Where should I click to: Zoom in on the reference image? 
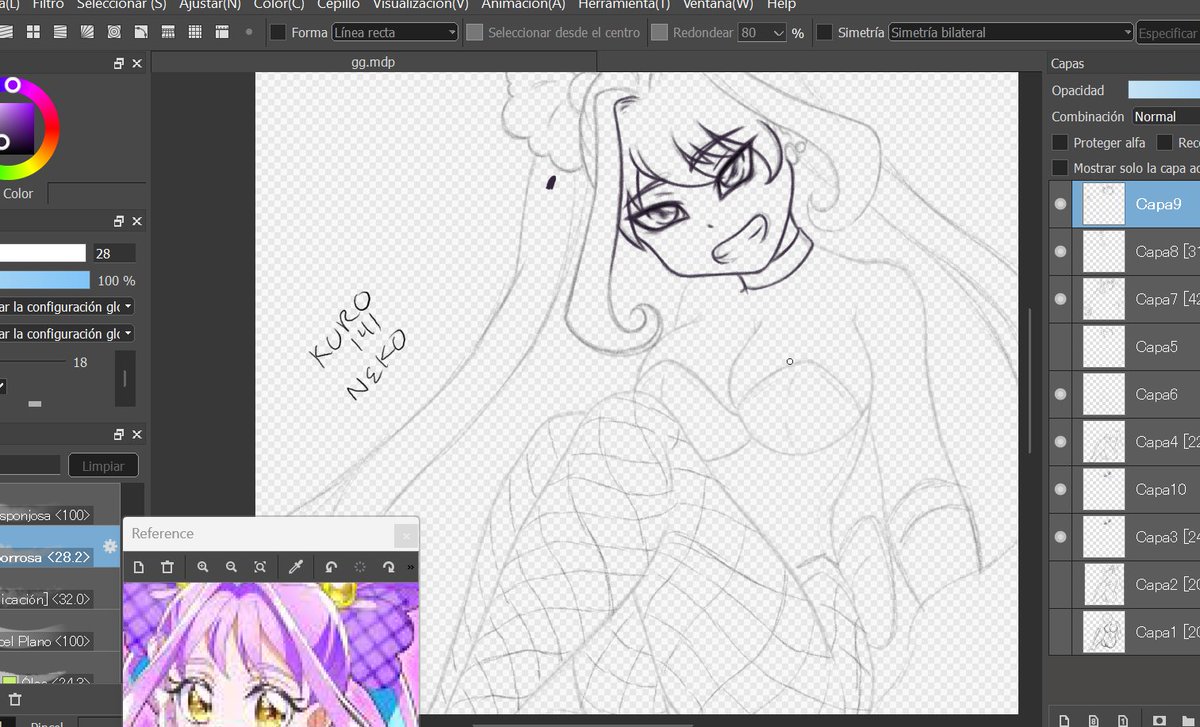coord(203,567)
